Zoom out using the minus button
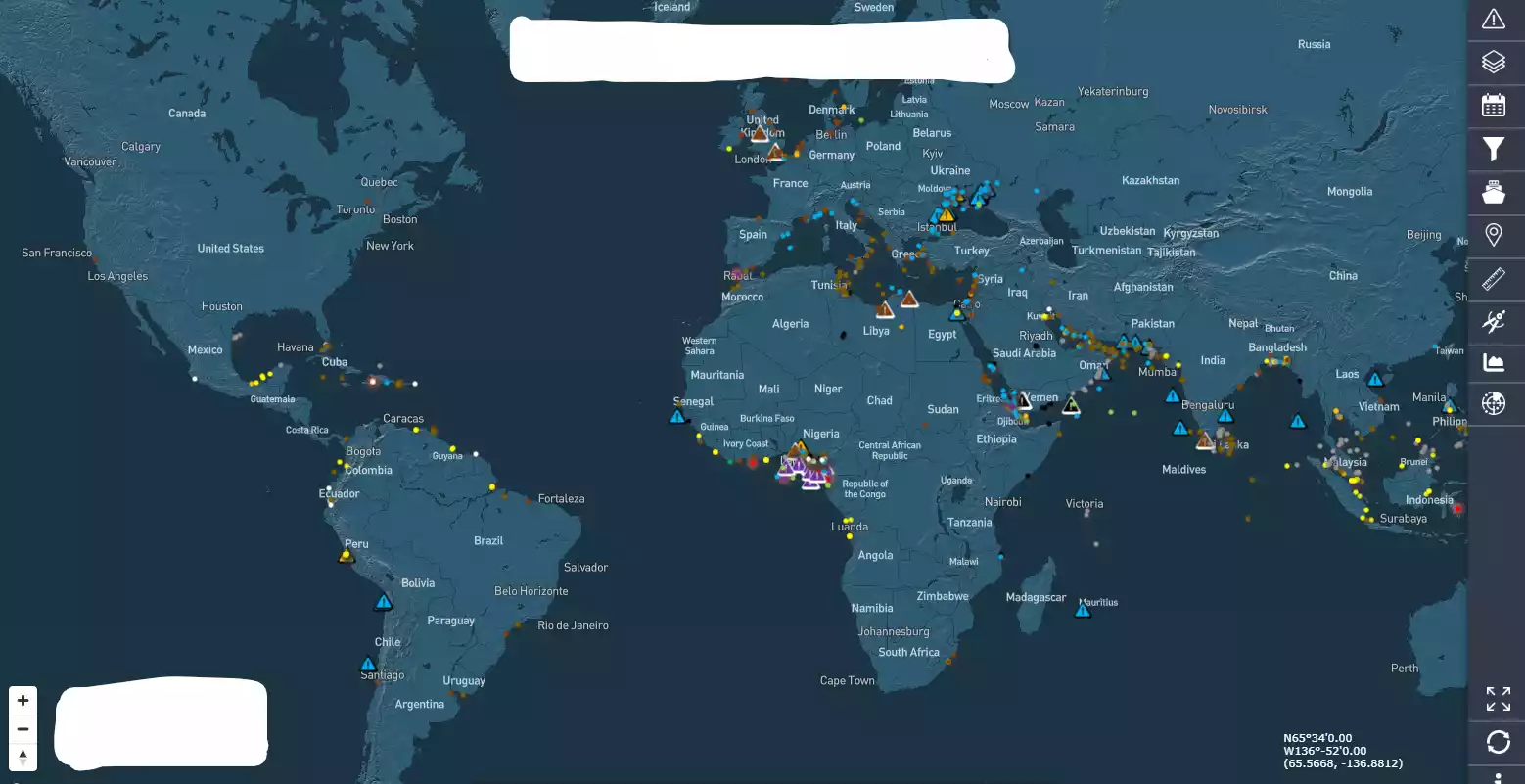The width and height of the screenshot is (1525, 784). 22,727
